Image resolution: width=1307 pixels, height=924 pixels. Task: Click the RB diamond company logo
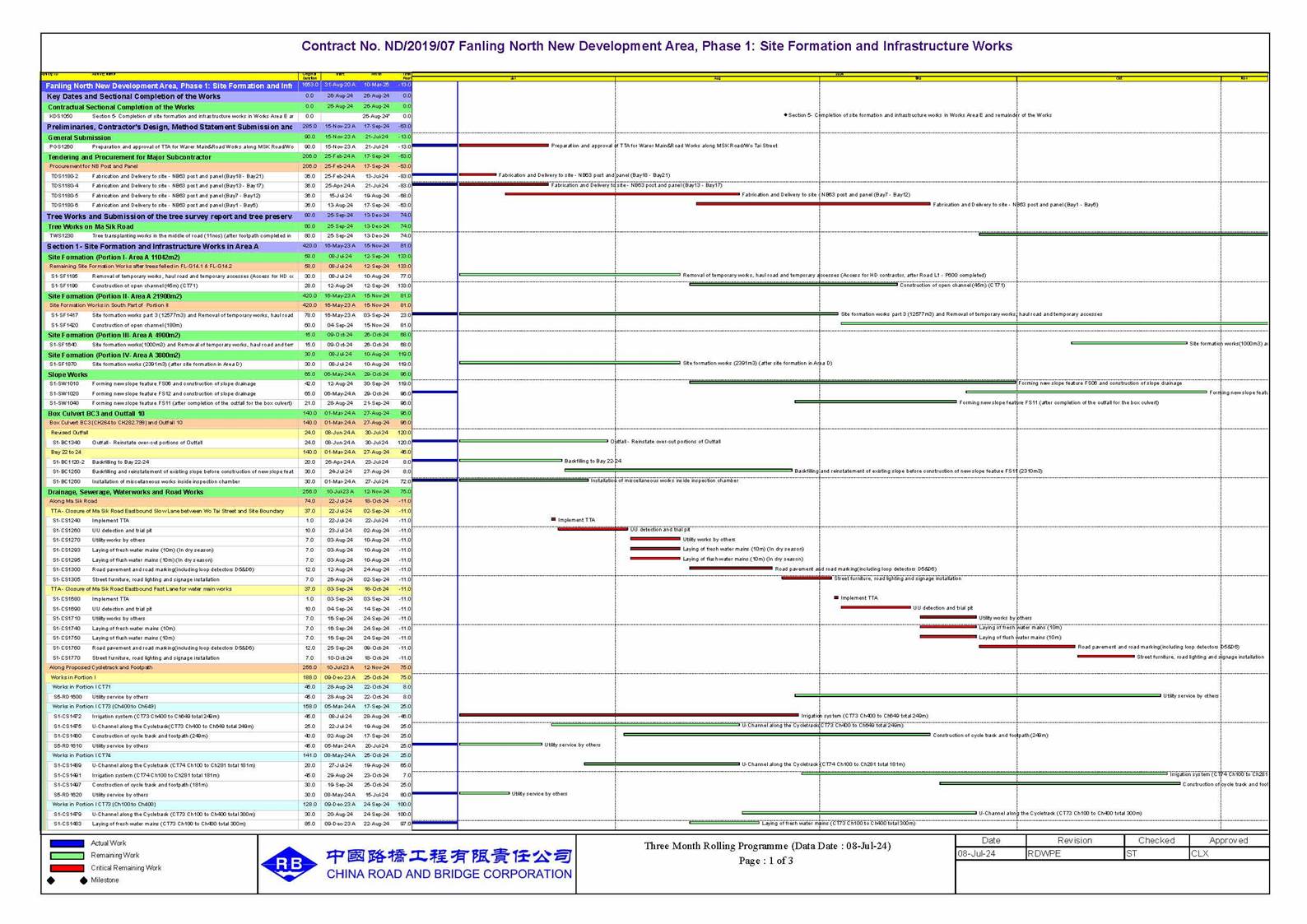(x=289, y=864)
